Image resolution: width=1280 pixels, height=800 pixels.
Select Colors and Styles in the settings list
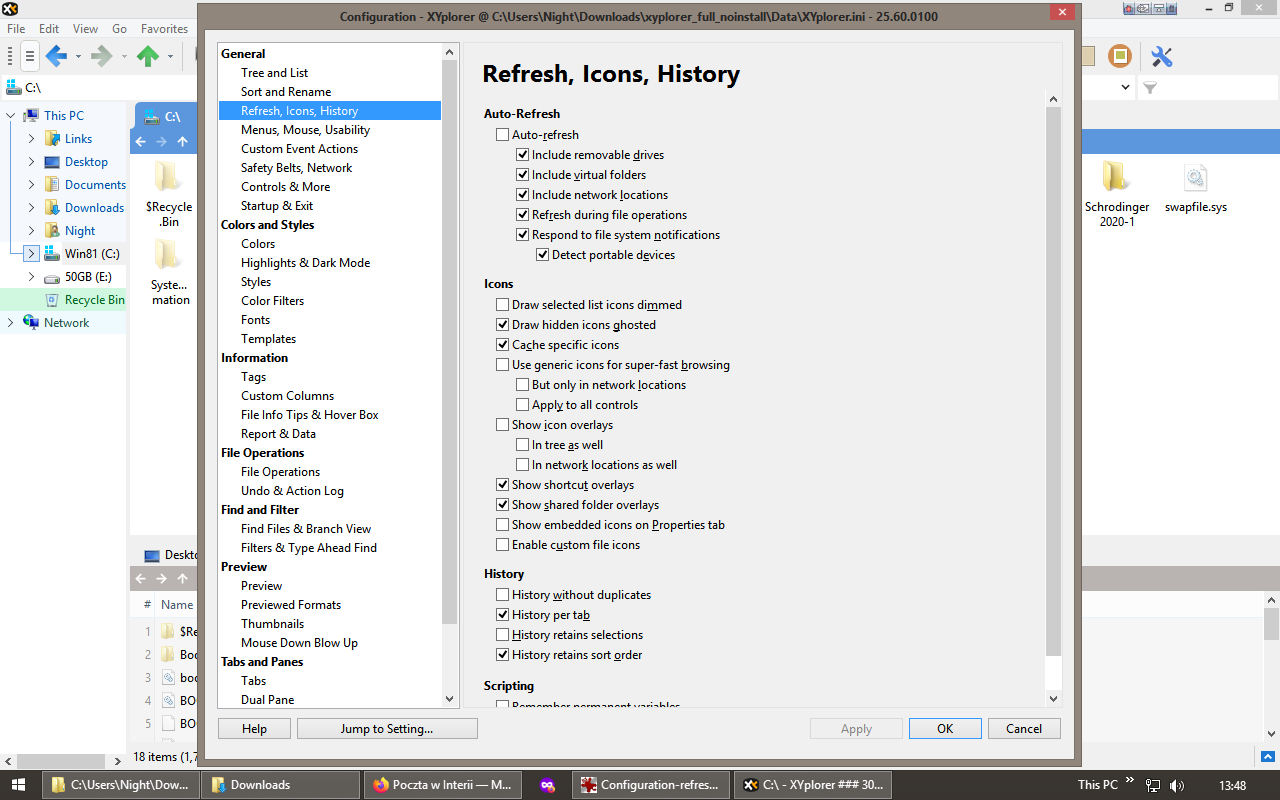click(x=267, y=224)
